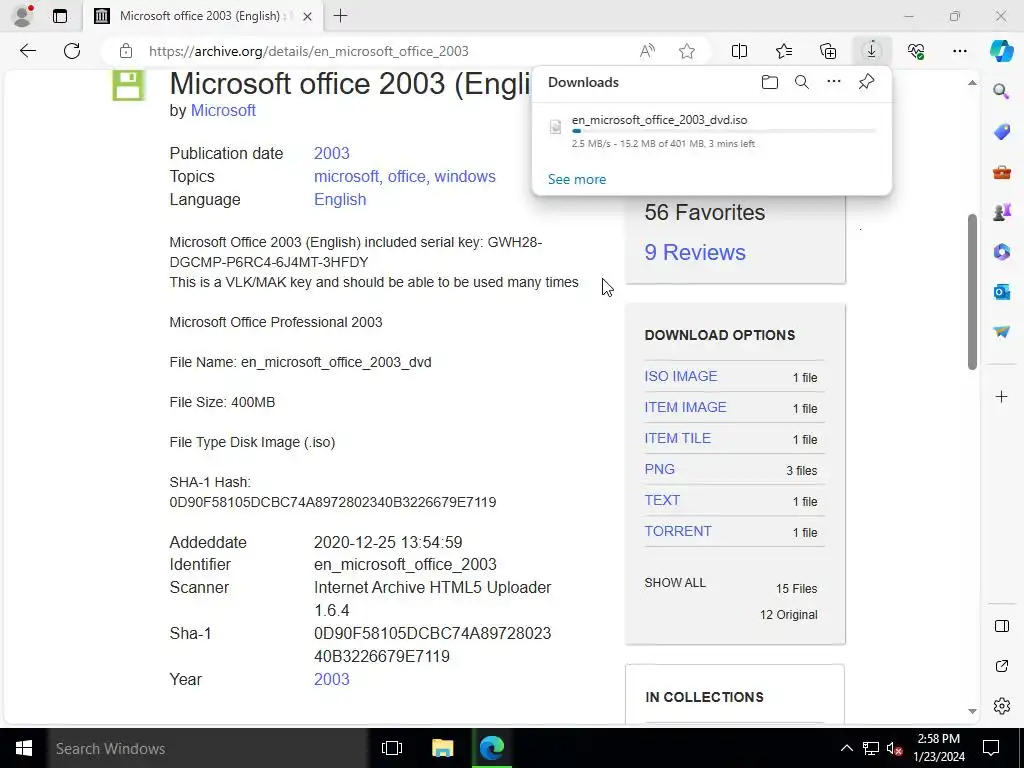
Task: Download the TEXT option
Action: point(662,500)
